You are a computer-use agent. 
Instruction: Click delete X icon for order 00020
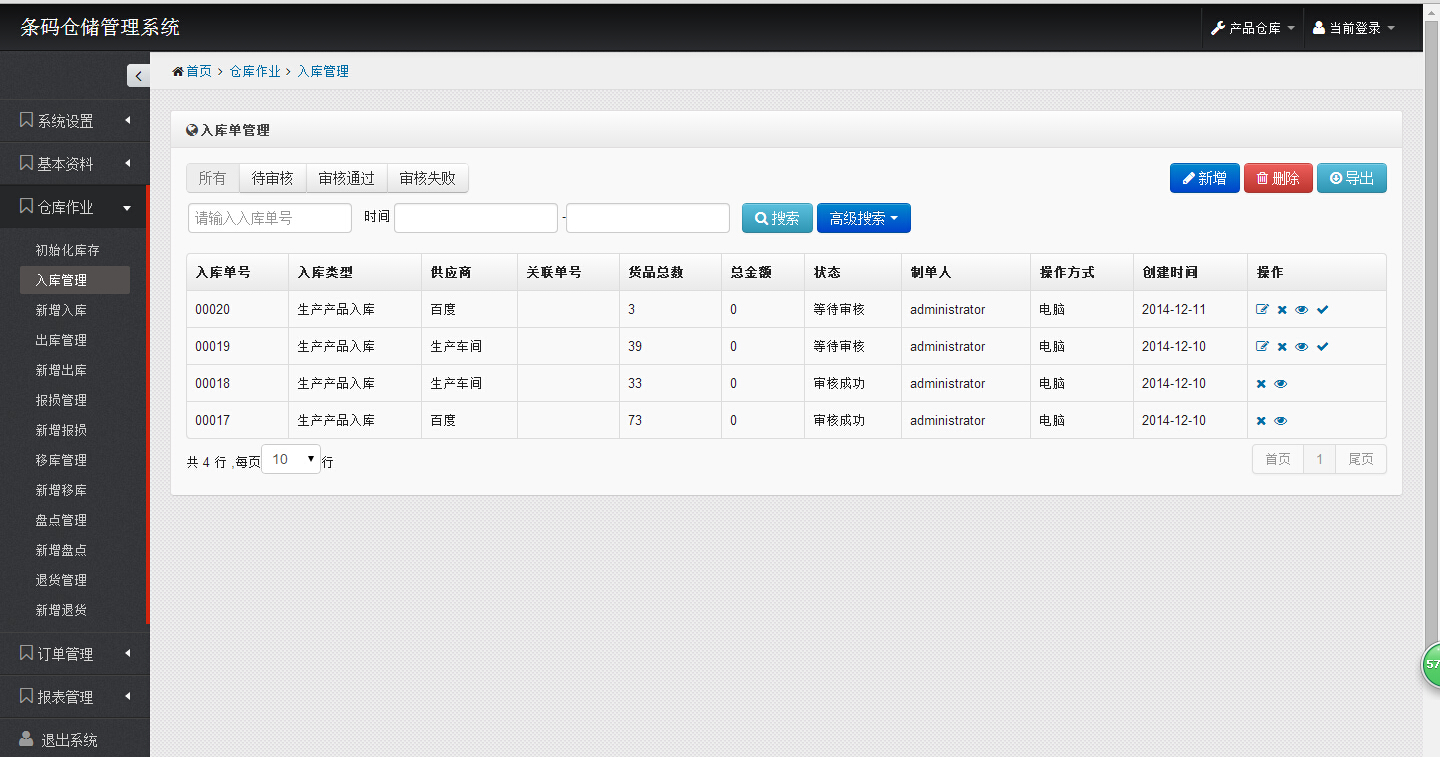pos(1282,310)
